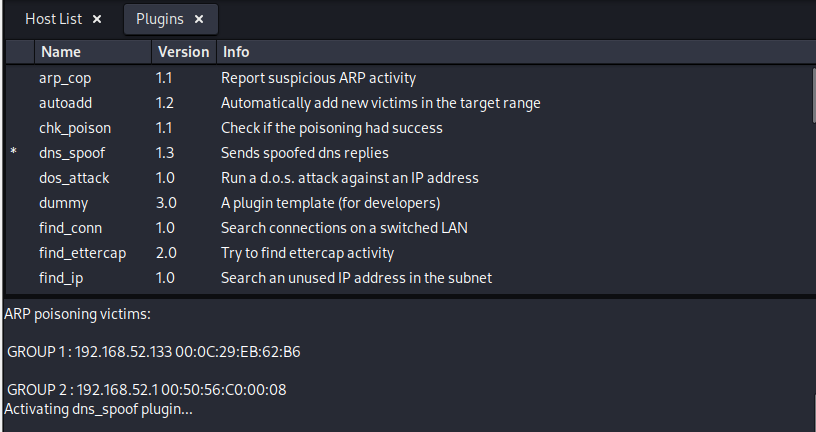Toggle the active dns_spoof asterisk marker
The height and width of the screenshot is (432, 816).
[x=14, y=153]
